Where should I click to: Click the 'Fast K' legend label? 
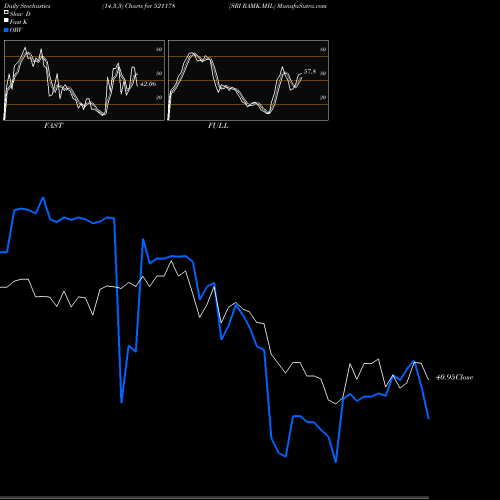click(x=19, y=22)
